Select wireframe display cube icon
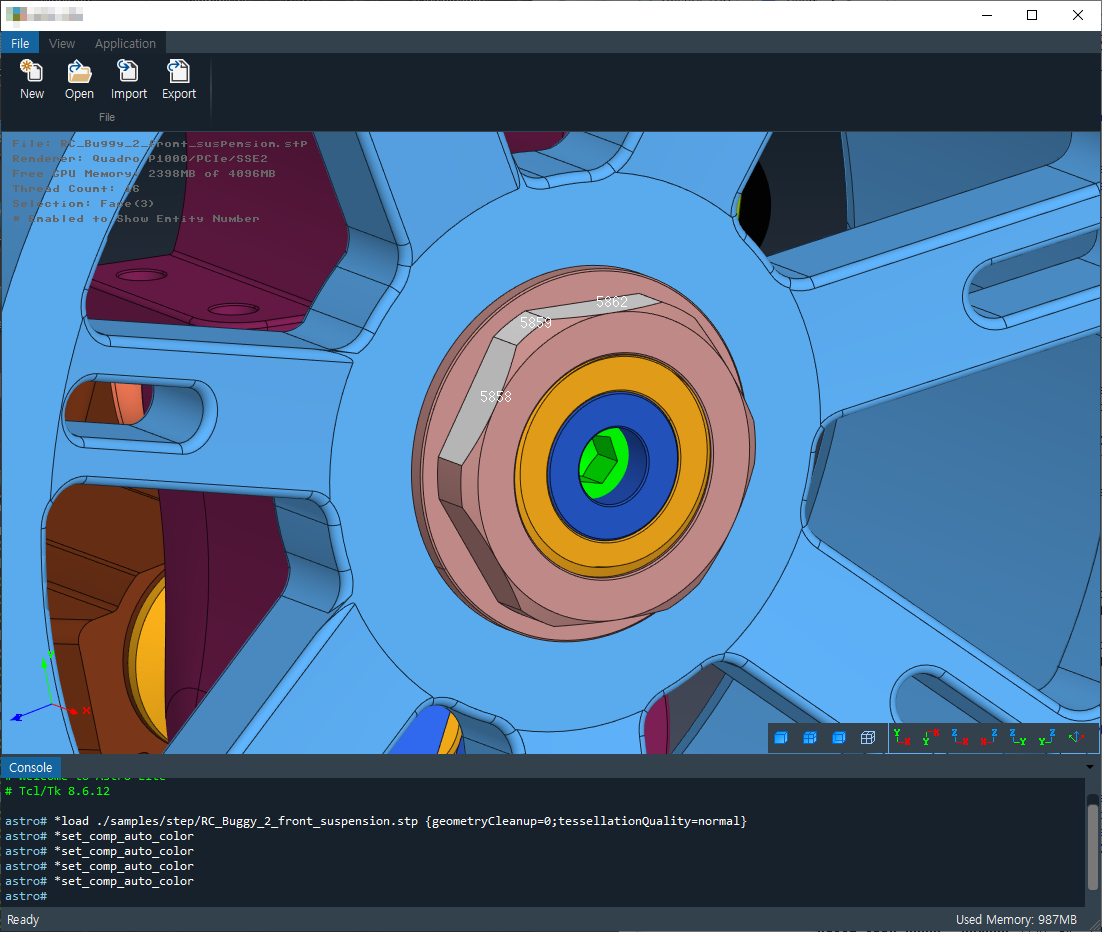Viewport: 1102px width, 932px height. [x=868, y=737]
